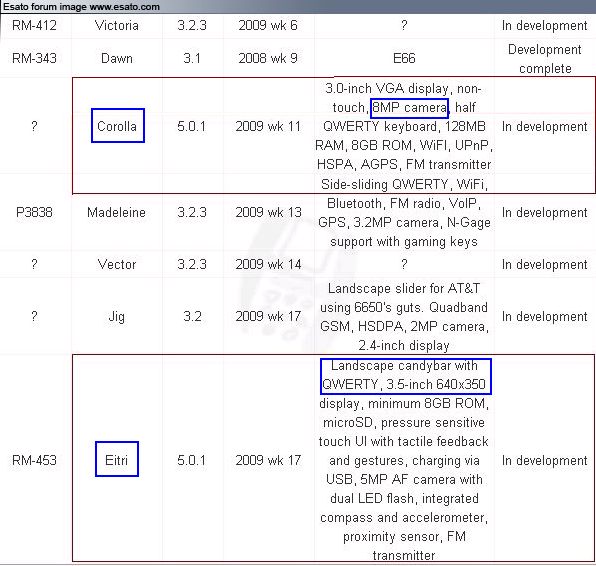Image resolution: width=596 pixels, height=566 pixels.
Task: Select the Madeleine codename cell
Action: pyautogui.click(x=116, y=212)
